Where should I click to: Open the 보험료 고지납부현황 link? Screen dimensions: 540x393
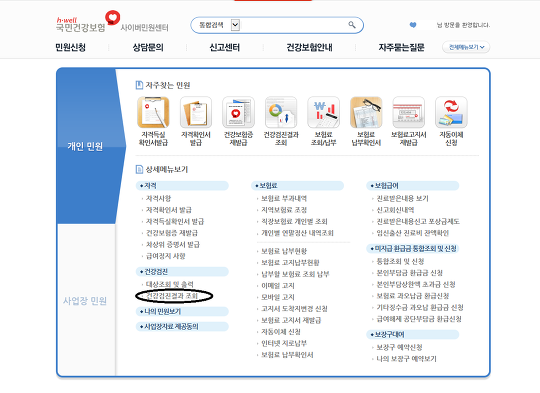290,262
